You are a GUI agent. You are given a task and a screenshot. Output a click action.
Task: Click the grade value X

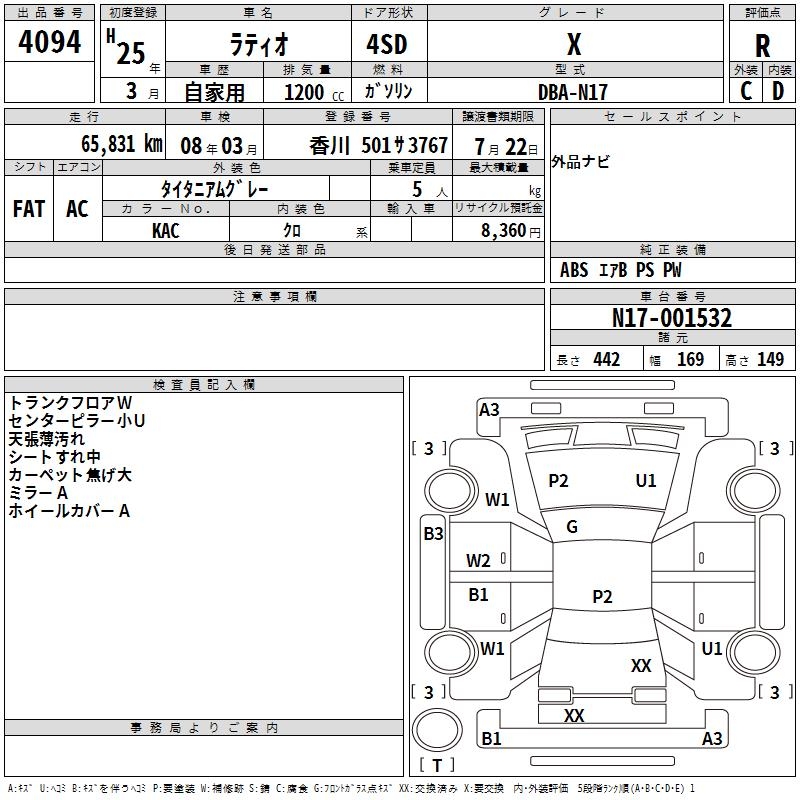574,44
